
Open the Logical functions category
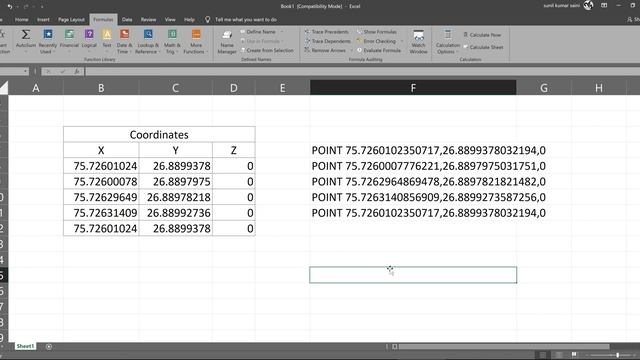(89, 41)
